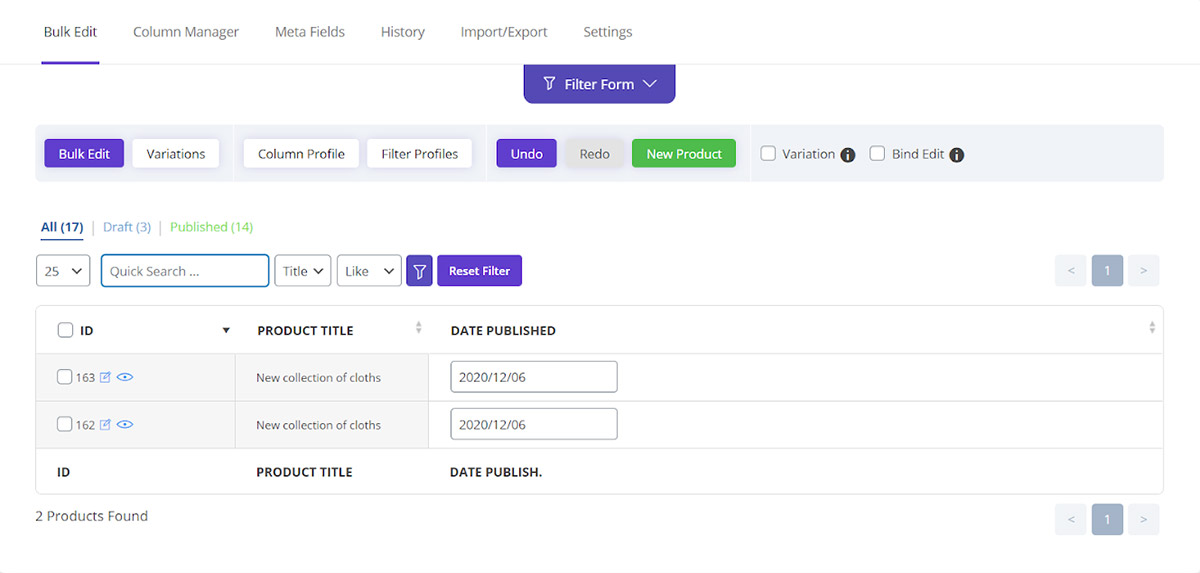Viewport: 1200px width, 573px height.
Task: Open Filter Profiles
Action: click(420, 154)
